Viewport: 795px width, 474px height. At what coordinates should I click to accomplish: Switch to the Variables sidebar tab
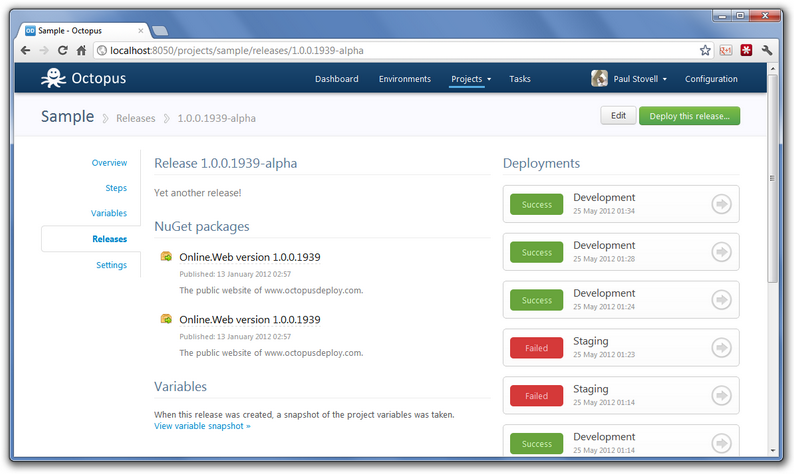109,213
